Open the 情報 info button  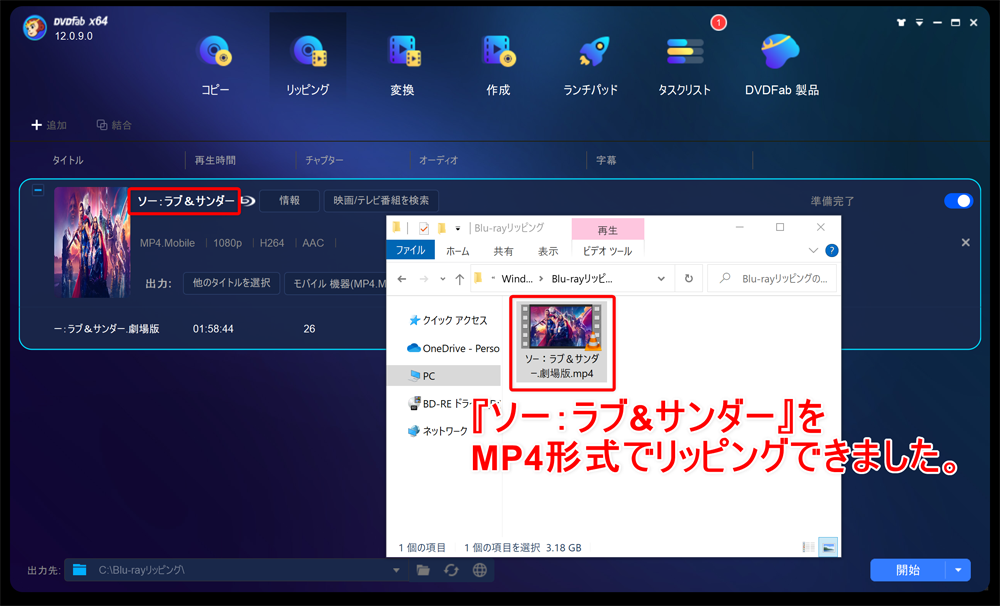click(x=290, y=200)
